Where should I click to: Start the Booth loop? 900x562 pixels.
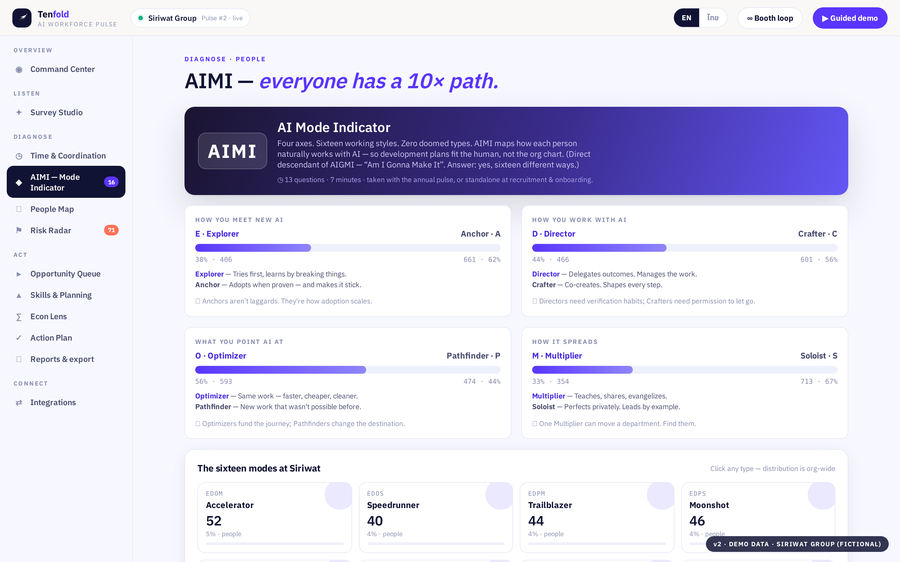[x=770, y=18]
